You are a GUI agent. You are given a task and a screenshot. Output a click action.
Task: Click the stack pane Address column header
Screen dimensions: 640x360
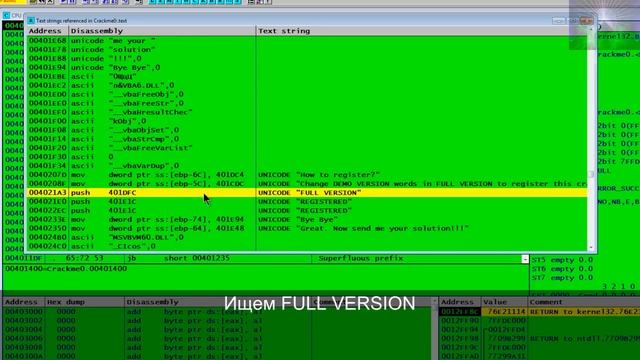point(460,302)
